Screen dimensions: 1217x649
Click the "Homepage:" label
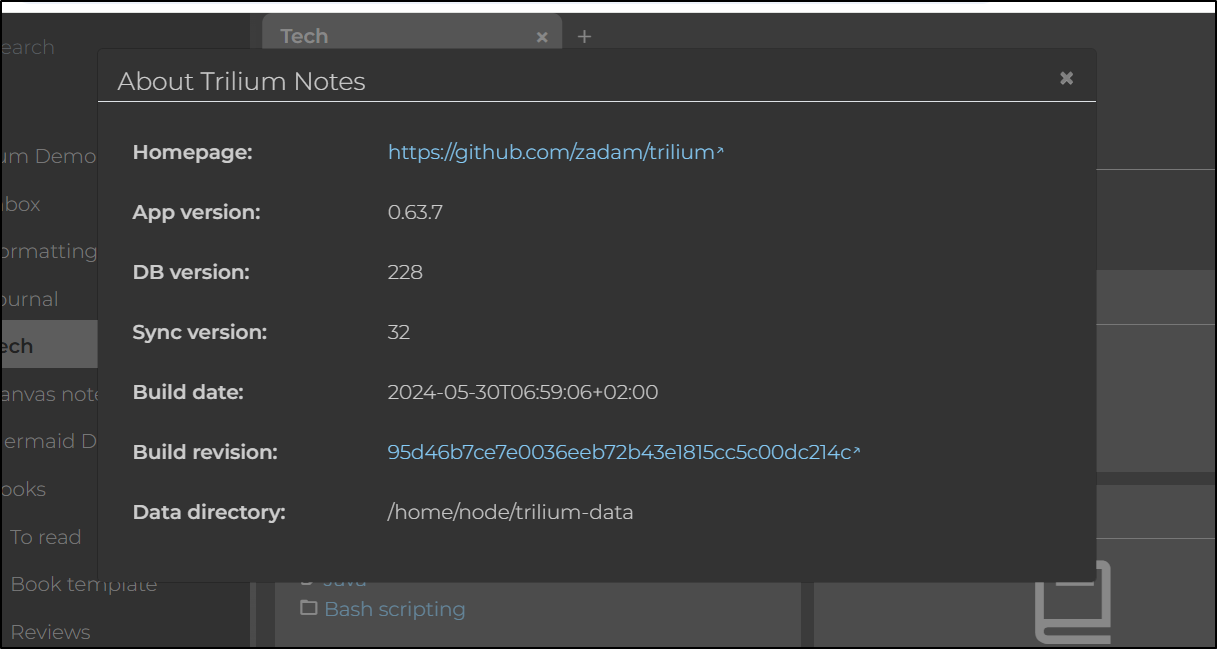193,152
